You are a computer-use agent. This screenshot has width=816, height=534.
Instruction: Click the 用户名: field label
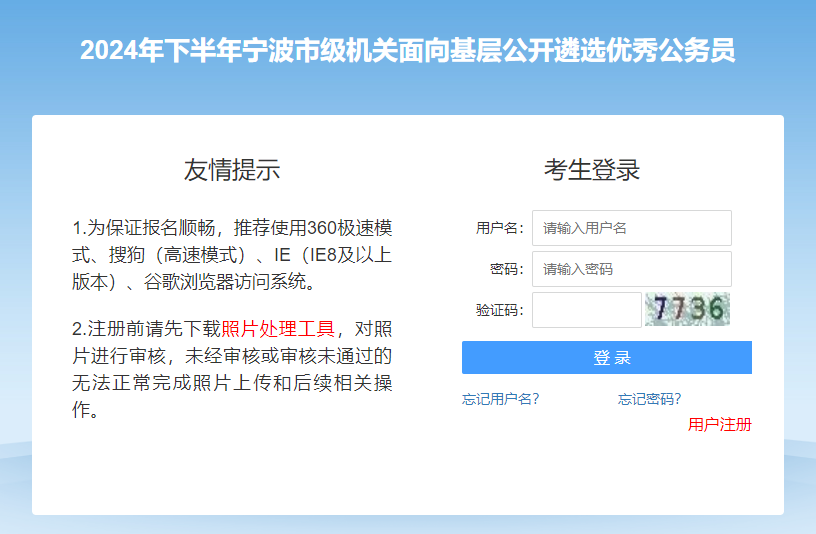500,228
